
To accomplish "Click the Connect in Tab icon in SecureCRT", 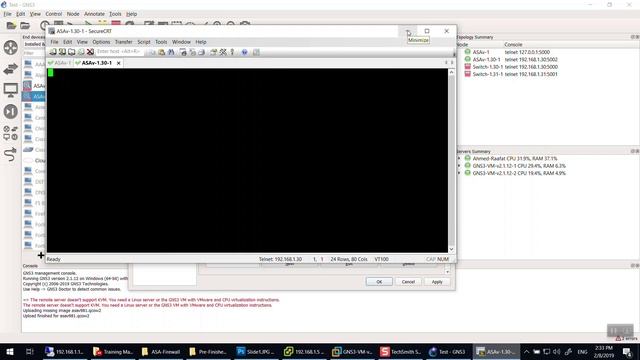I will 71,52.
